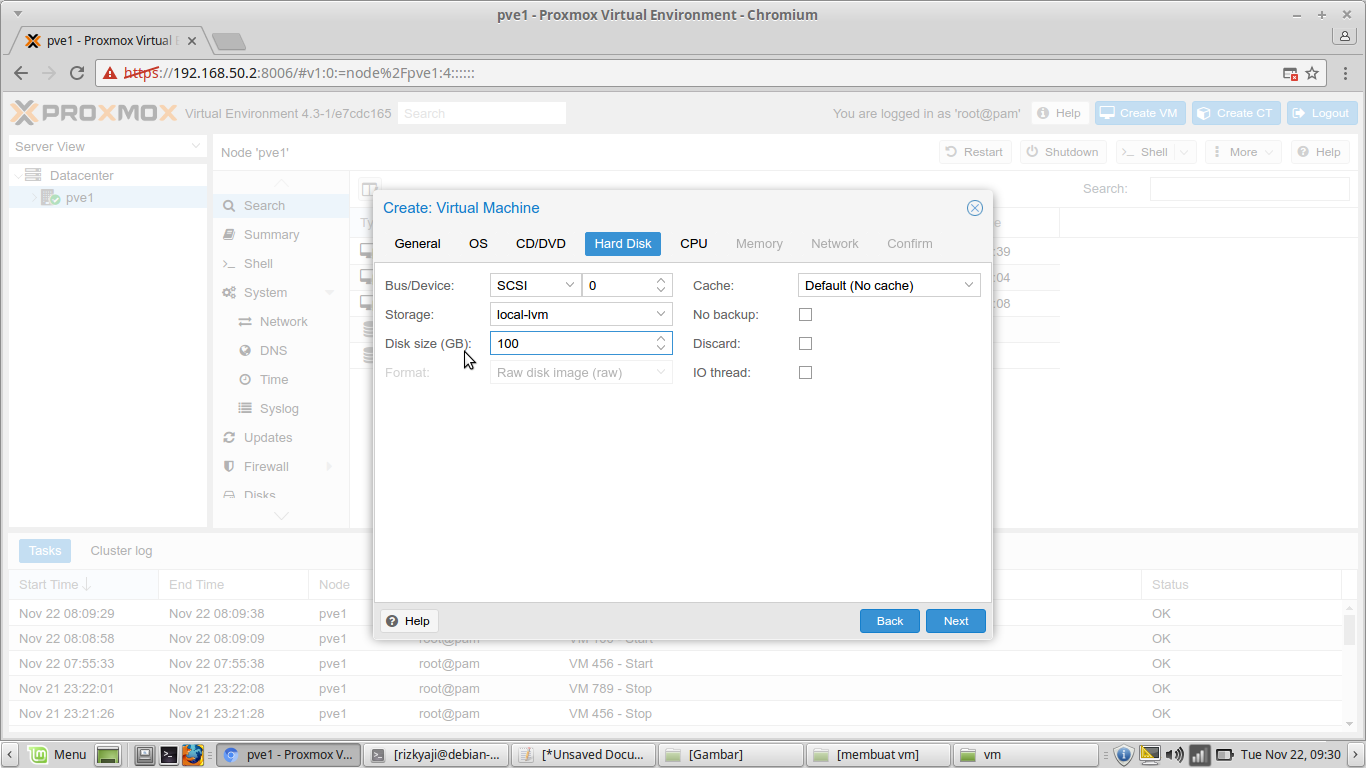Switch to the OS tab

pos(479,244)
